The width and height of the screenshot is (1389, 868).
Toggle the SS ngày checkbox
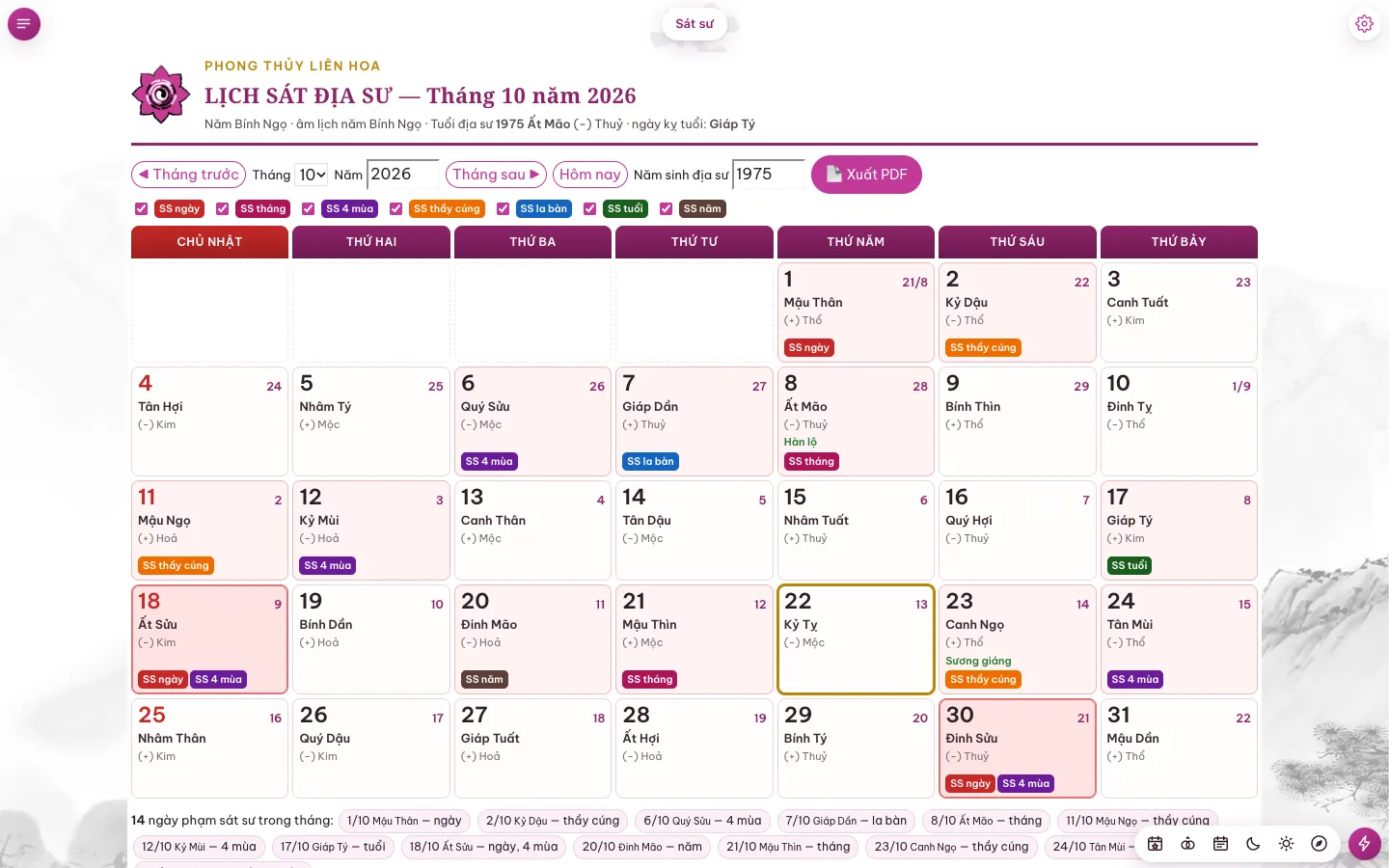(x=142, y=208)
